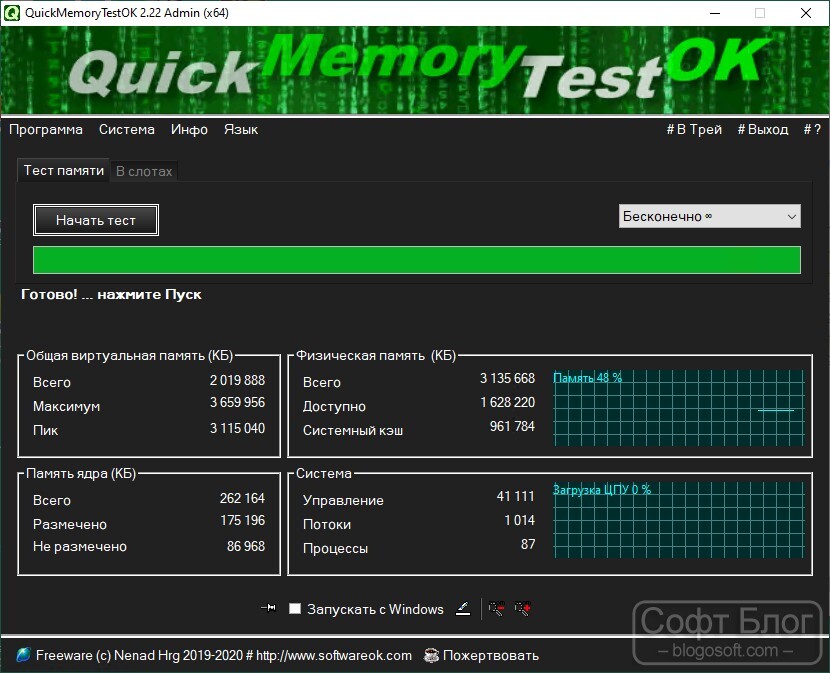Click the Максимум label
This screenshot has height=673, width=830.
pyautogui.click(x=66, y=407)
